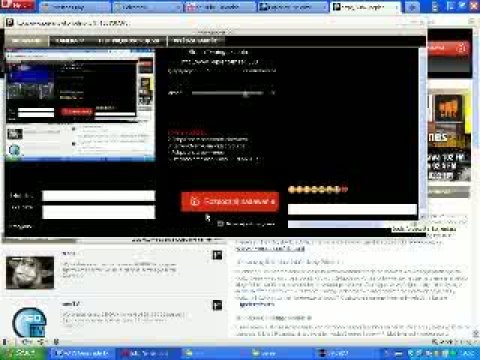Select the first tab in the black dialog
Viewport: 480px width, 360px height.
pyautogui.click(x=26, y=41)
